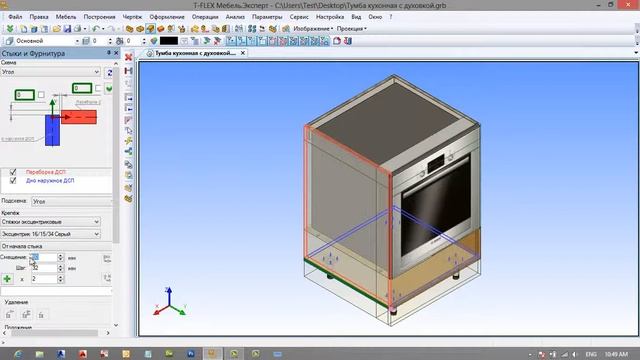Add a fastener with the green plus button
Viewport: 640px width, 360px height.
coord(7,279)
